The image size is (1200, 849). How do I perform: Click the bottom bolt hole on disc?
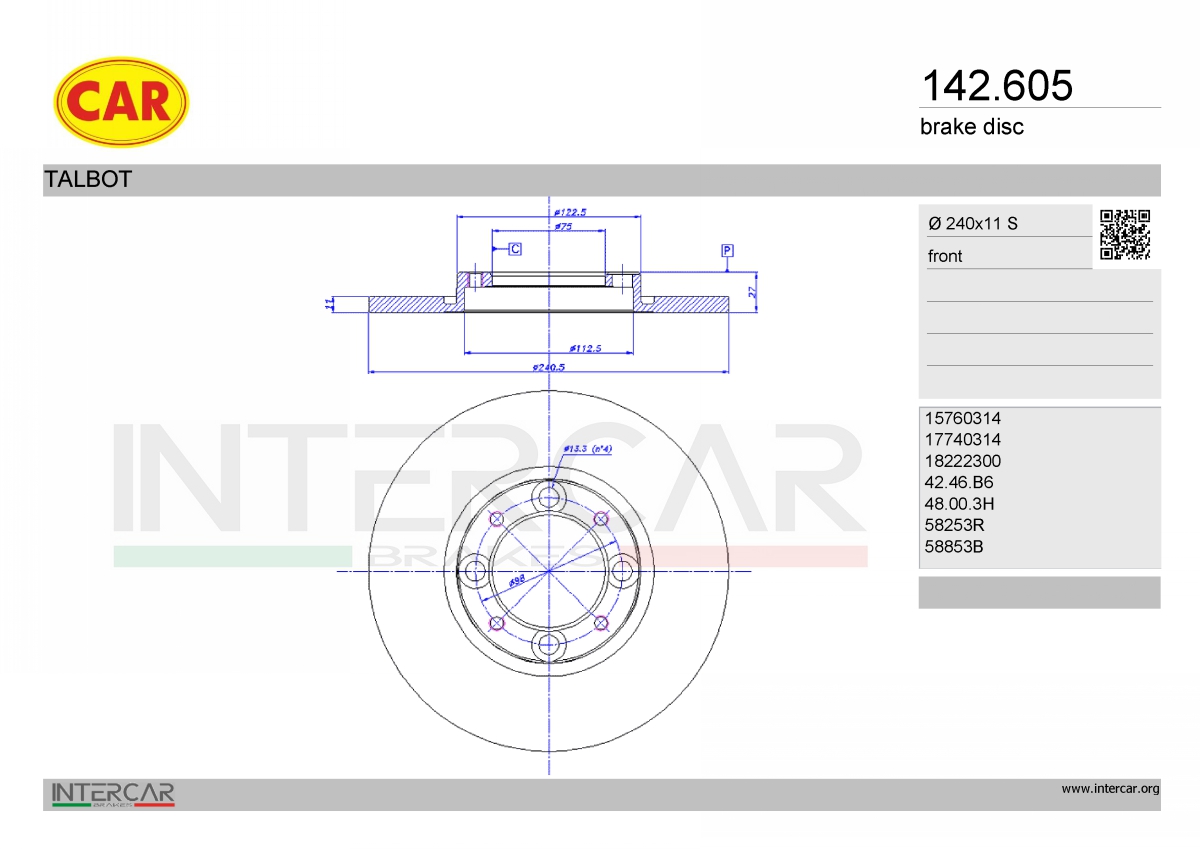(x=549, y=644)
